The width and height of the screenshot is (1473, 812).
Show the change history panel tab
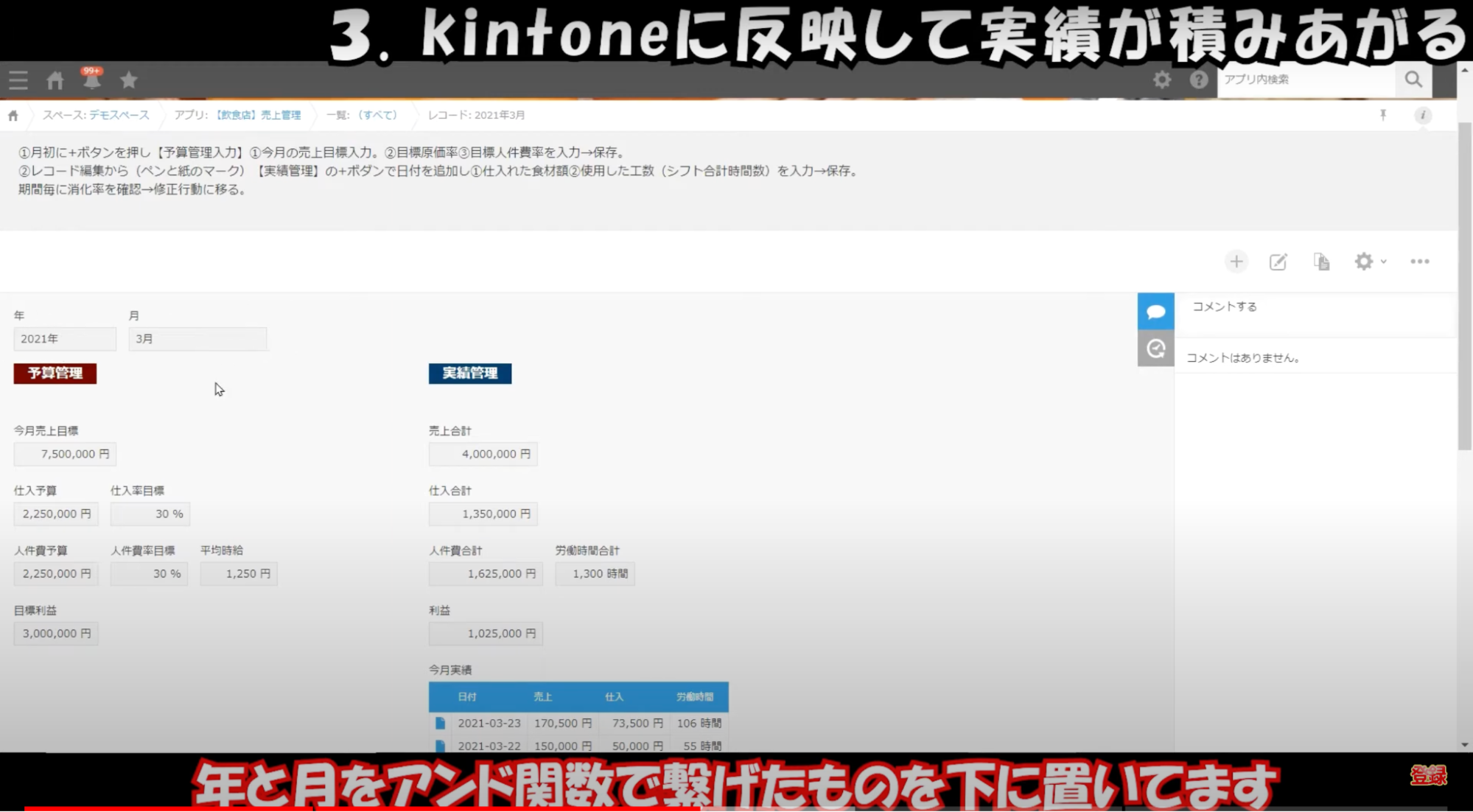(1155, 349)
